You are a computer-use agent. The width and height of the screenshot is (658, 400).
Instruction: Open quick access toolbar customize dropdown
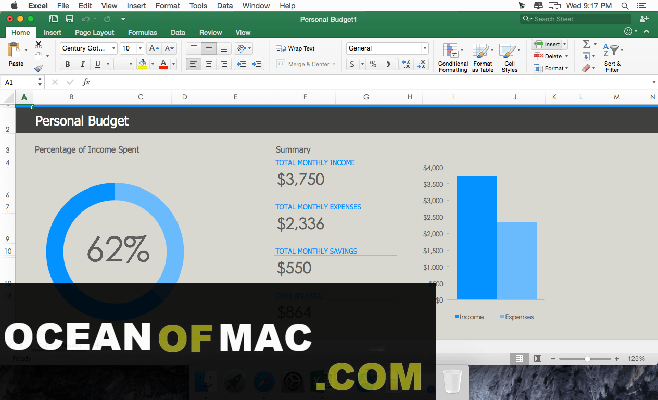tap(123, 19)
